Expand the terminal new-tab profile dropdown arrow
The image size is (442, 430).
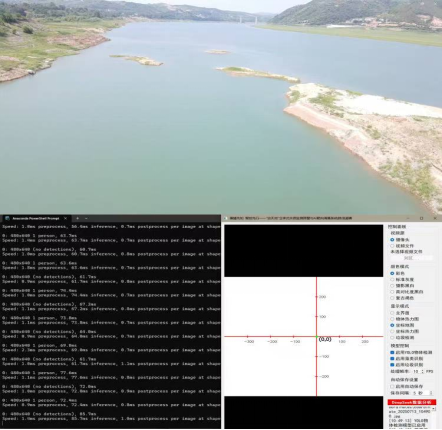[86, 218]
